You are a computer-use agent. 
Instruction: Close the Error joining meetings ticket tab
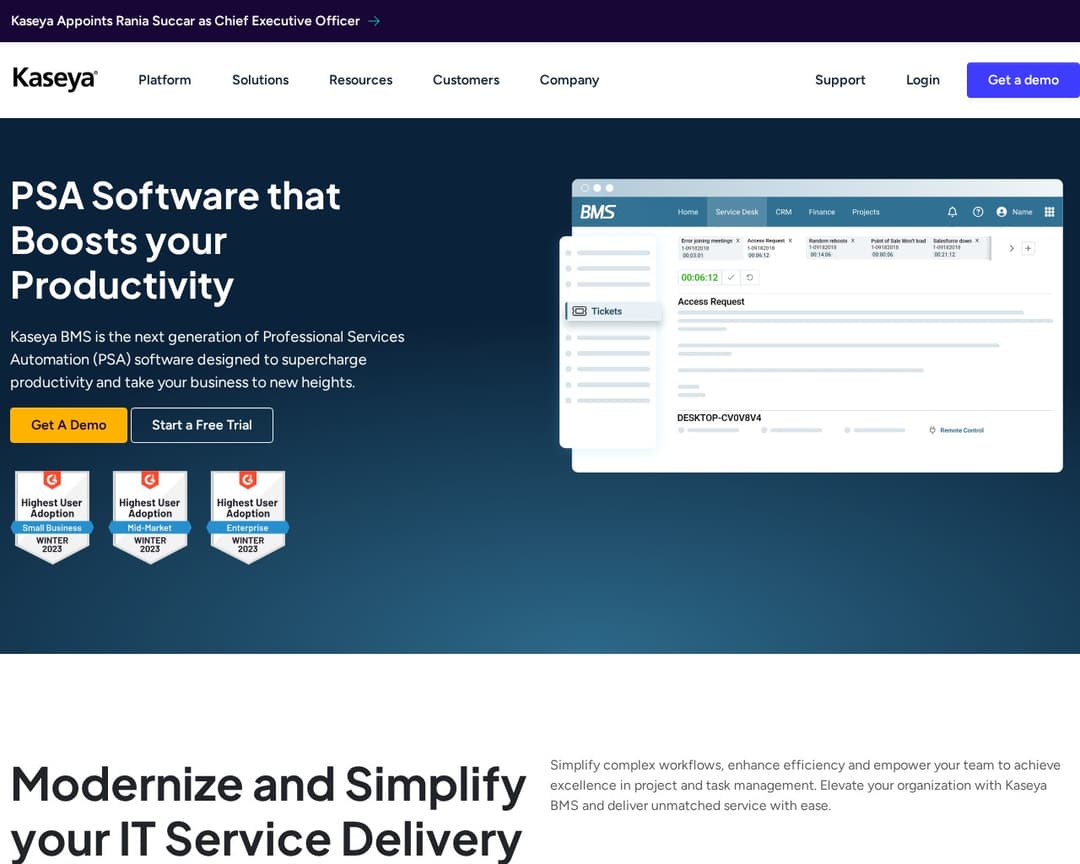pyautogui.click(x=738, y=240)
